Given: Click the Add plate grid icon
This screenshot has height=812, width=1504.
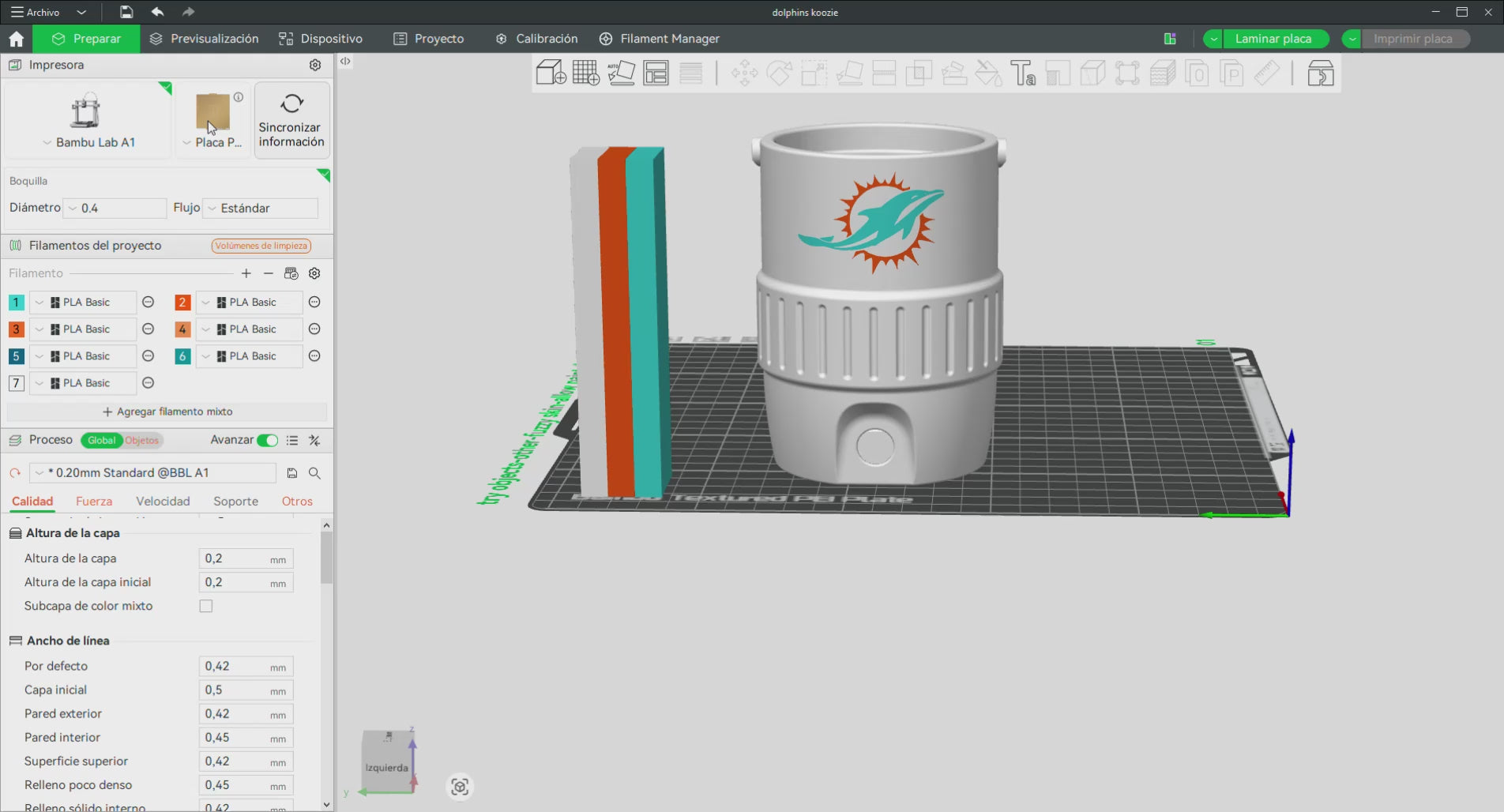Looking at the screenshot, I should click(x=586, y=73).
